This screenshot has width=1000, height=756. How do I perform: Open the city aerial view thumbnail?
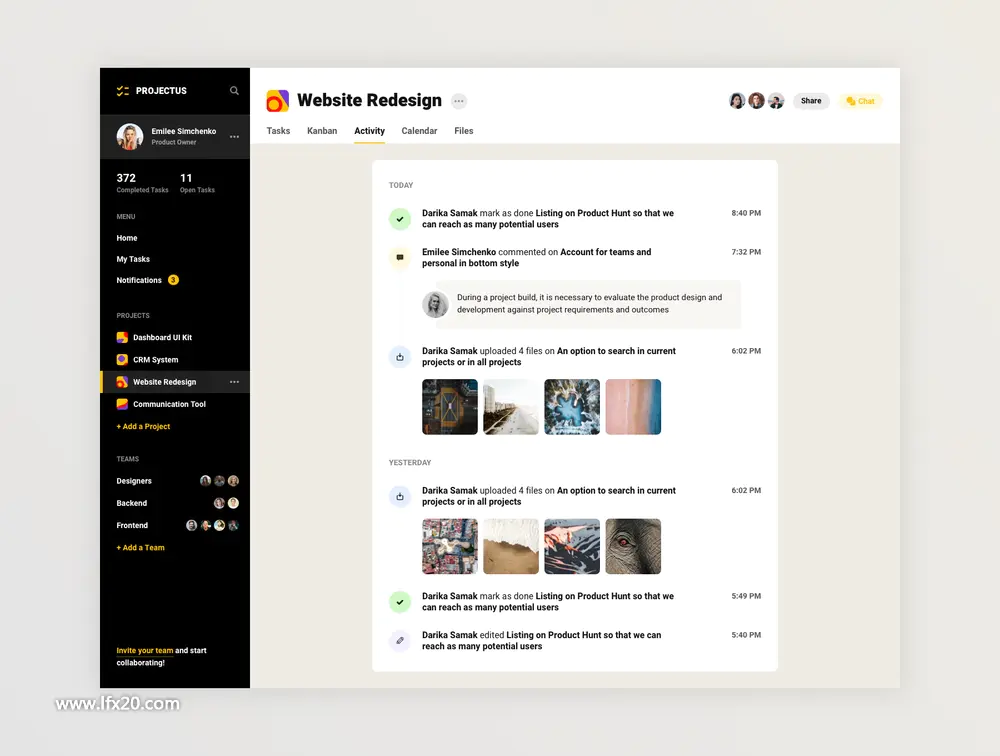450,546
